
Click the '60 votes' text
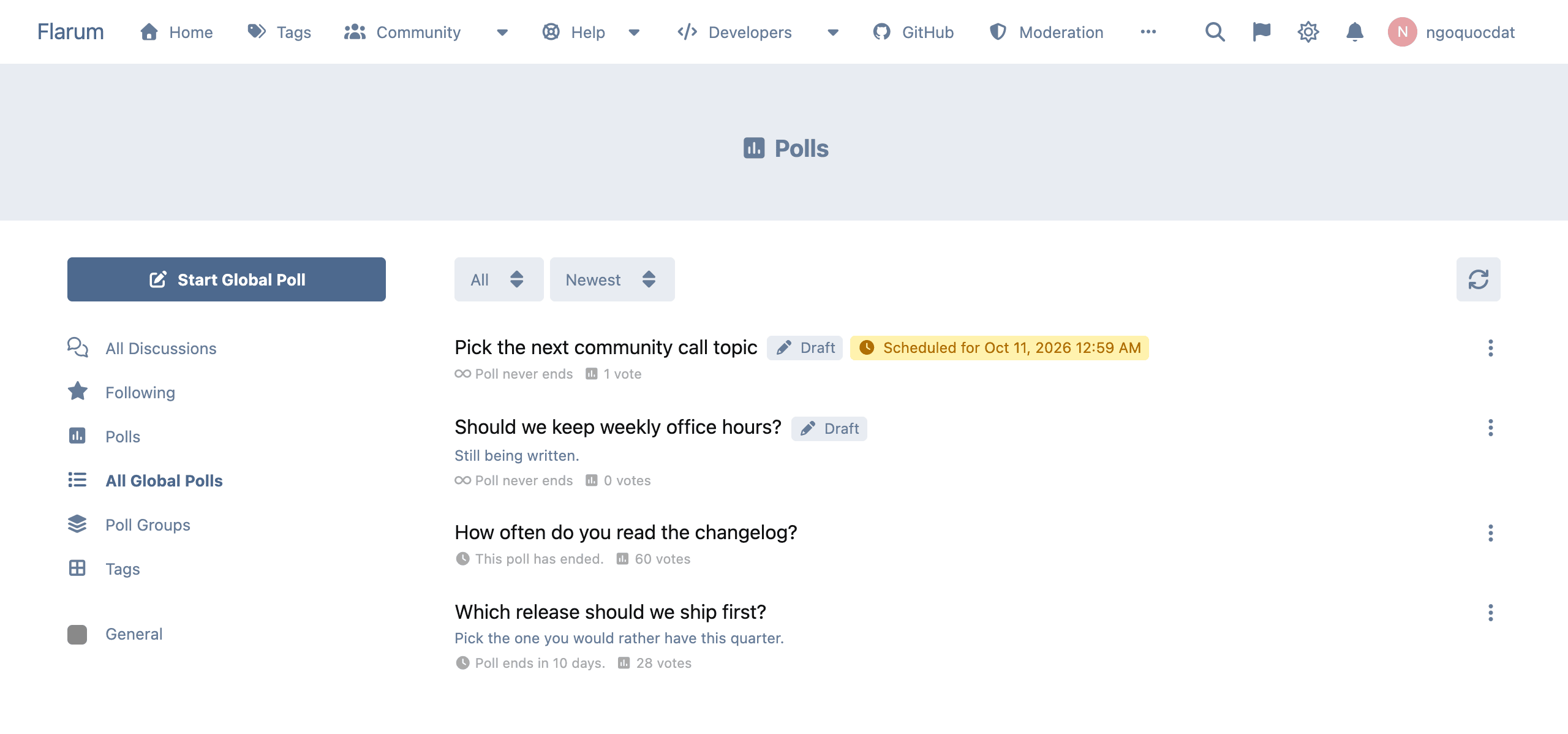(x=662, y=559)
